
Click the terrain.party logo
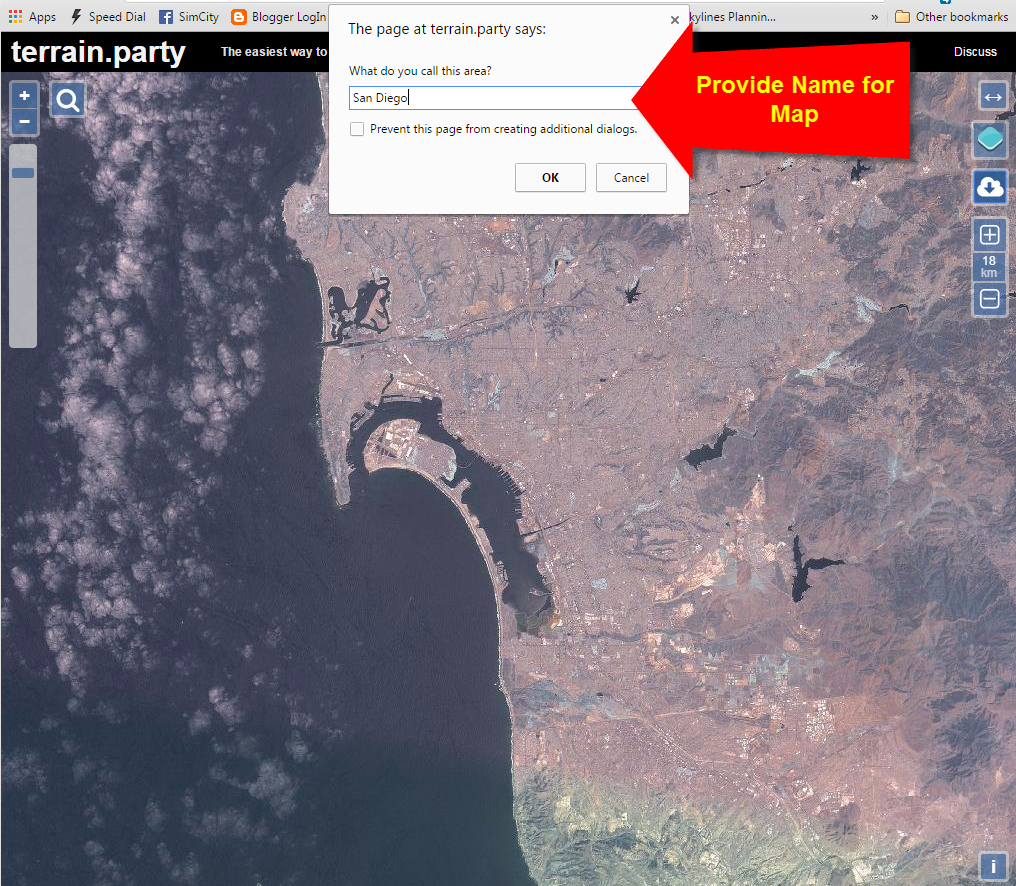tap(98, 52)
